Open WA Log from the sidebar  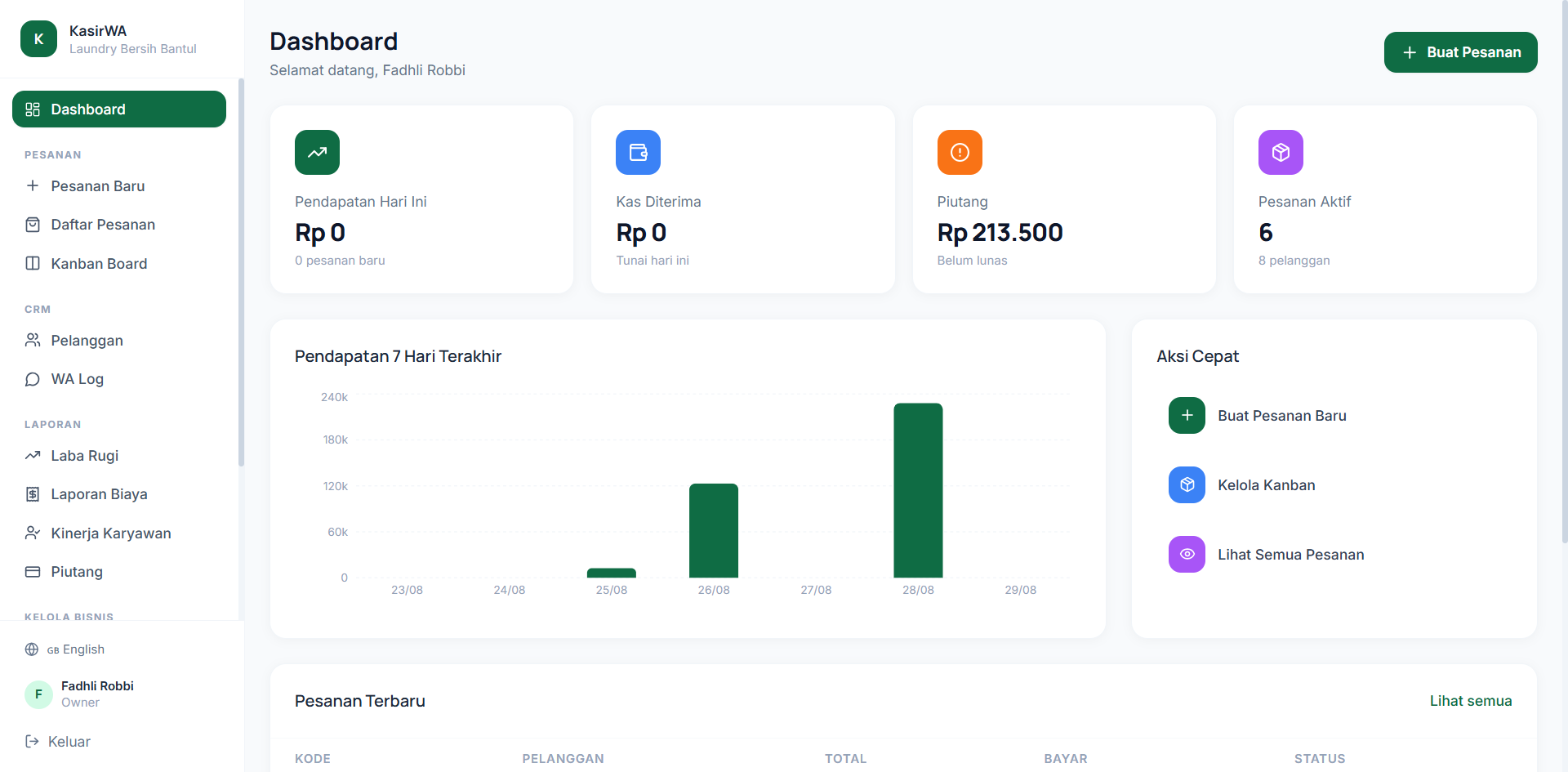tap(119, 379)
